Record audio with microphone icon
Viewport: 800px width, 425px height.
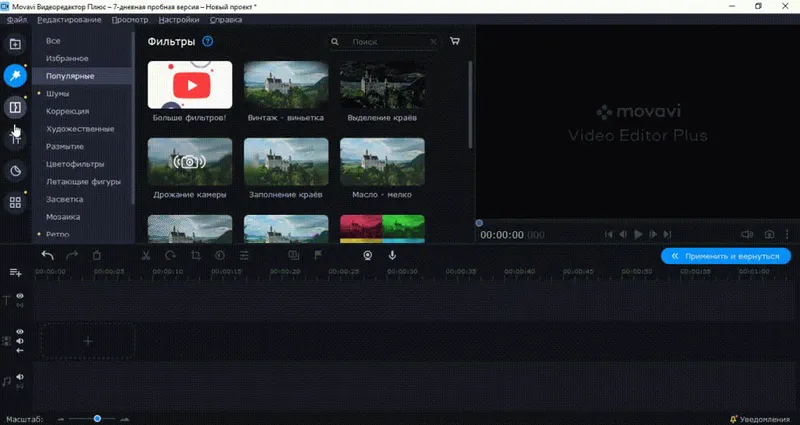click(x=392, y=256)
